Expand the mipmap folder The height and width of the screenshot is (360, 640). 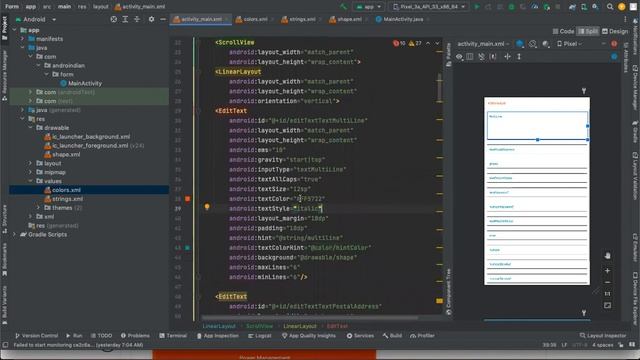click(31, 172)
